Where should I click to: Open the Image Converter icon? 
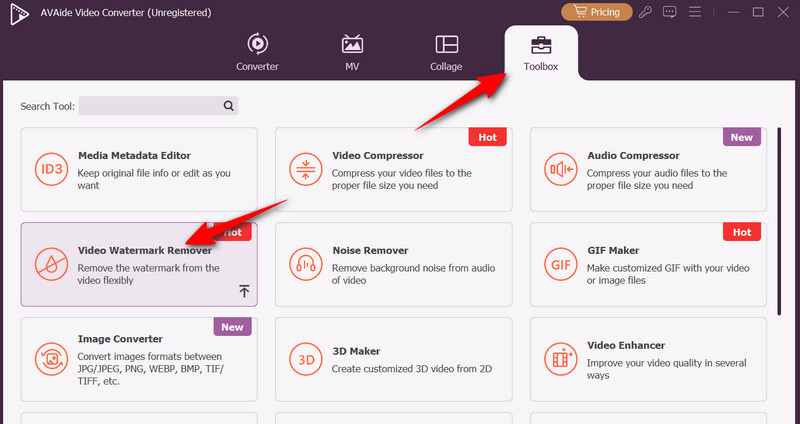[49, 358]
